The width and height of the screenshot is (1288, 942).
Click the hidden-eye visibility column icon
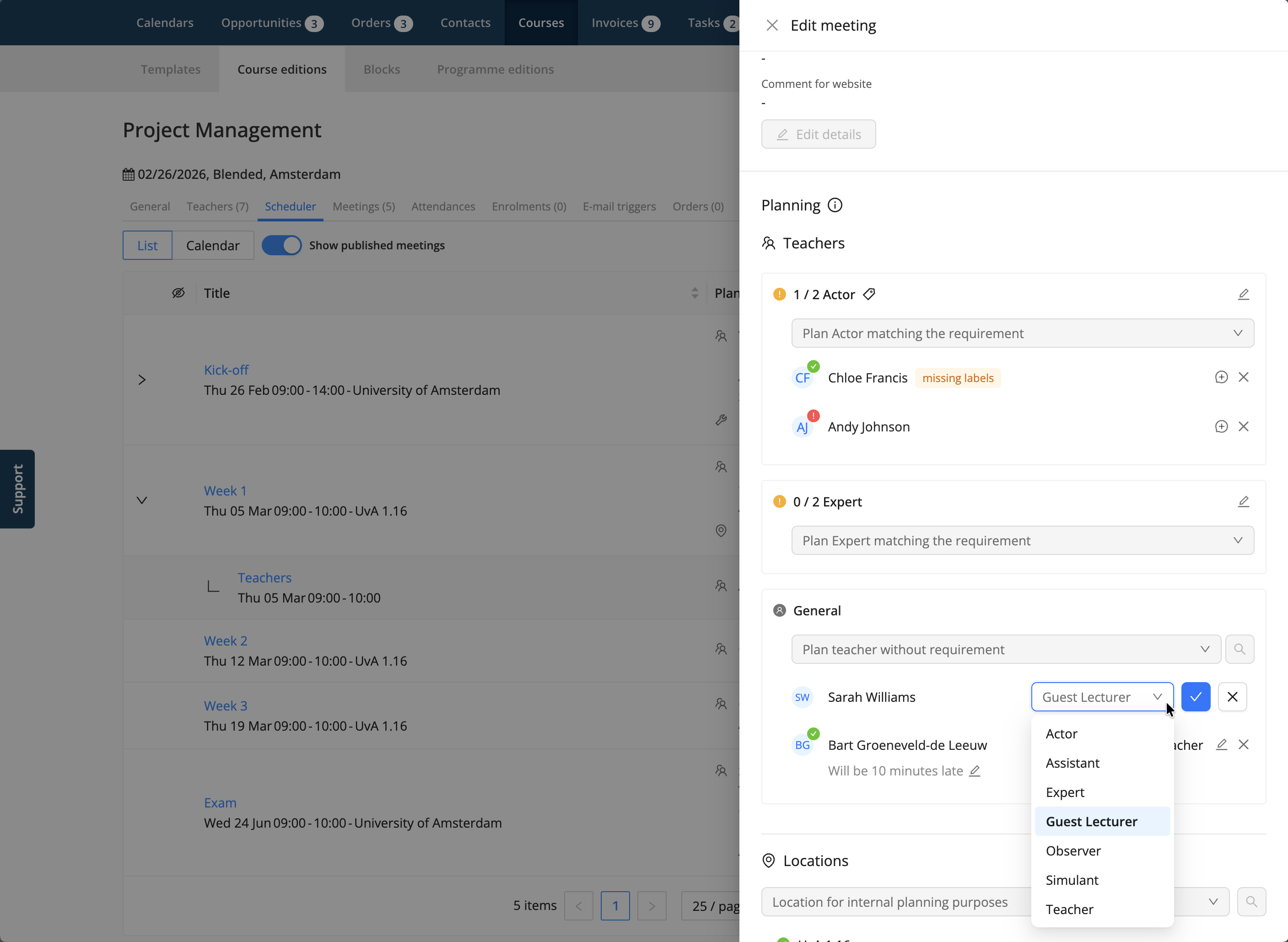coord(178,293)
